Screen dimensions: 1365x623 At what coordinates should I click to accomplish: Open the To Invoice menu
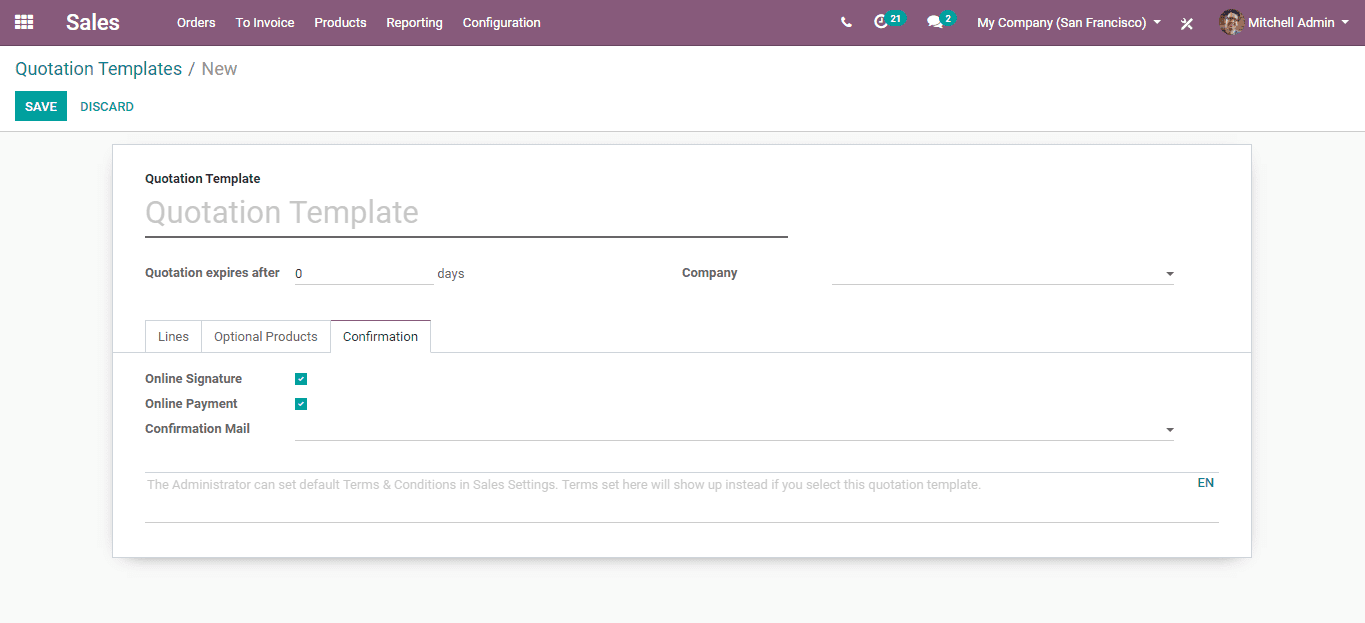point(265,22)
